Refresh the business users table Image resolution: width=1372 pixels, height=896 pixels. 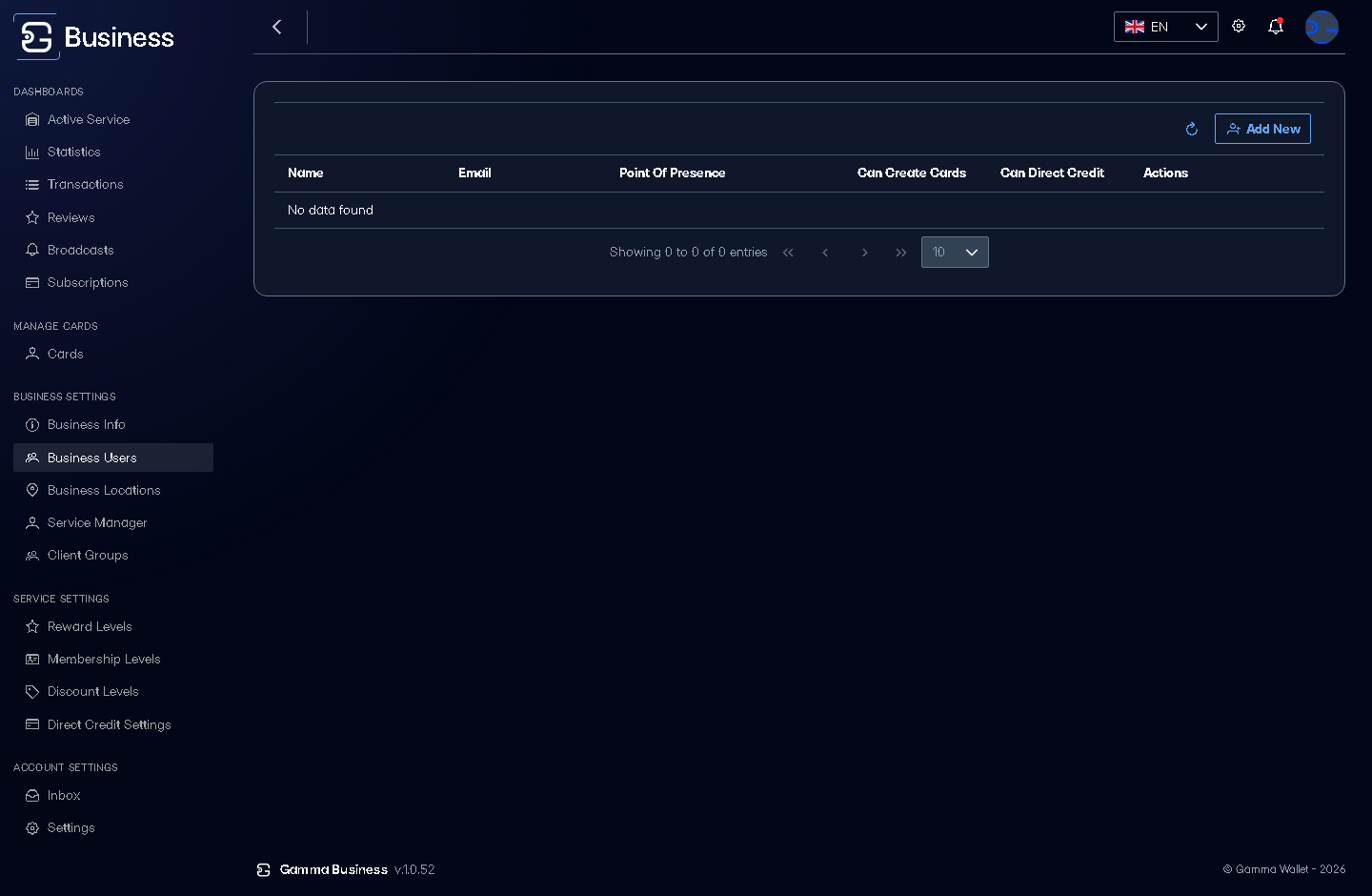point(1192,129)
